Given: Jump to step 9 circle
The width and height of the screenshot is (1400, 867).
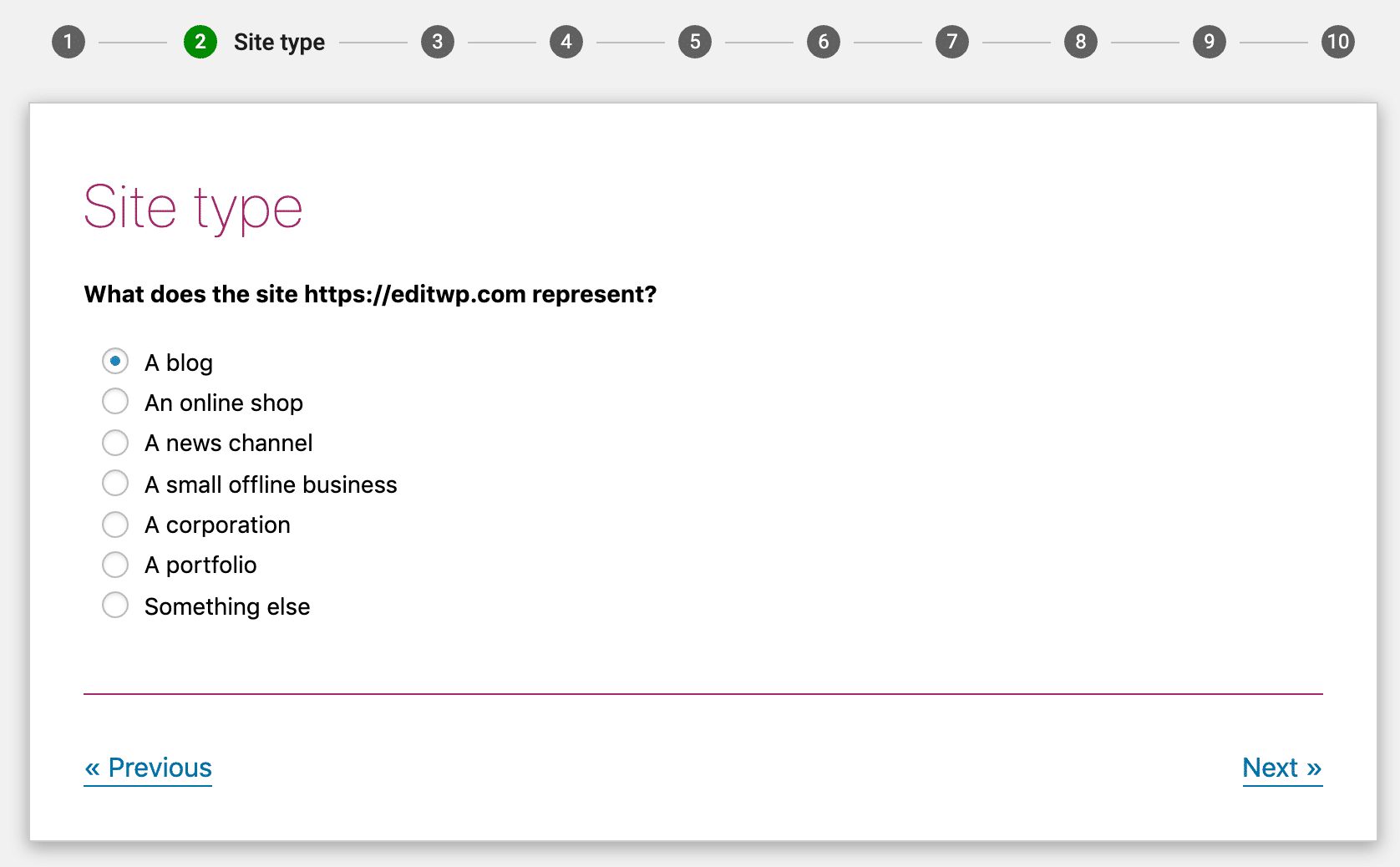Looking at the screenshot, I should [x=1209, y=41].
